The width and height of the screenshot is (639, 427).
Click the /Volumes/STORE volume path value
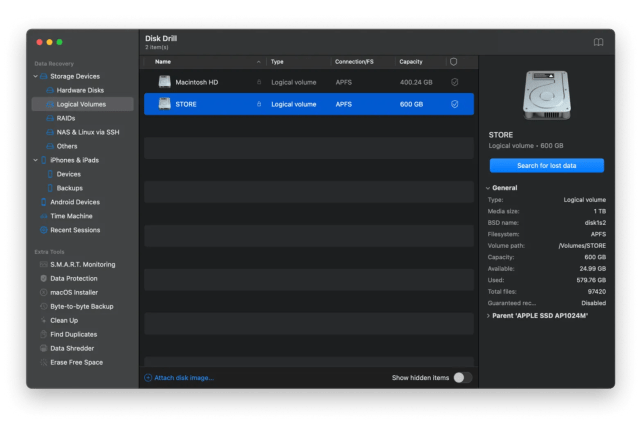point(582,246)
